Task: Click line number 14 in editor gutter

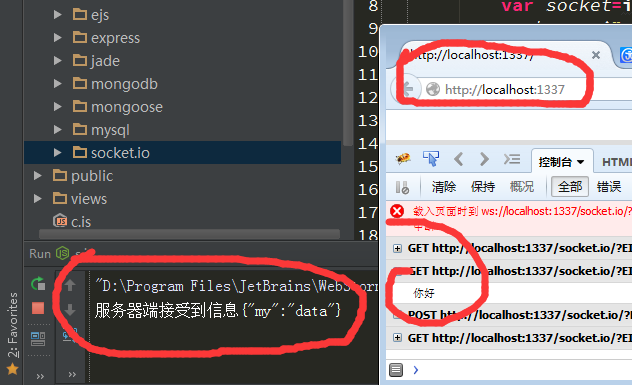Action: 368,144
